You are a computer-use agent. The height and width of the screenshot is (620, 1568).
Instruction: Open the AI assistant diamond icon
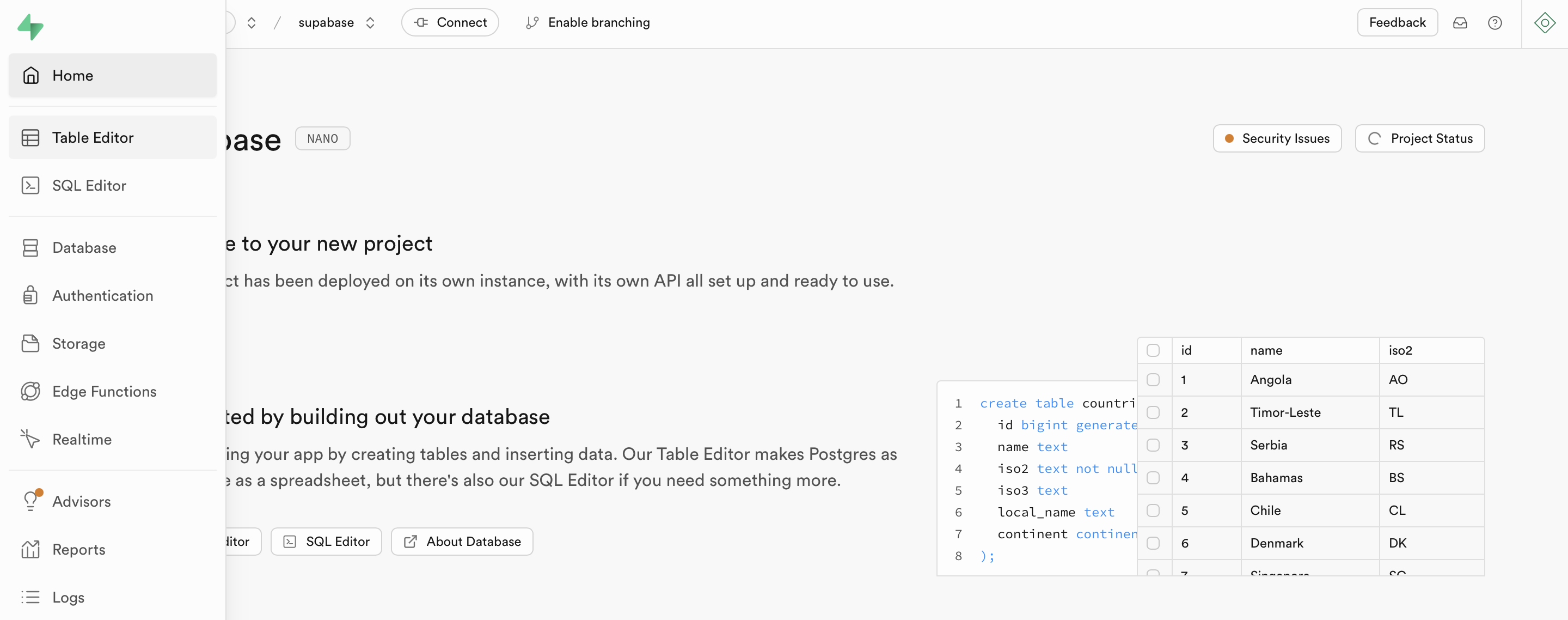tap(1544, 22)
